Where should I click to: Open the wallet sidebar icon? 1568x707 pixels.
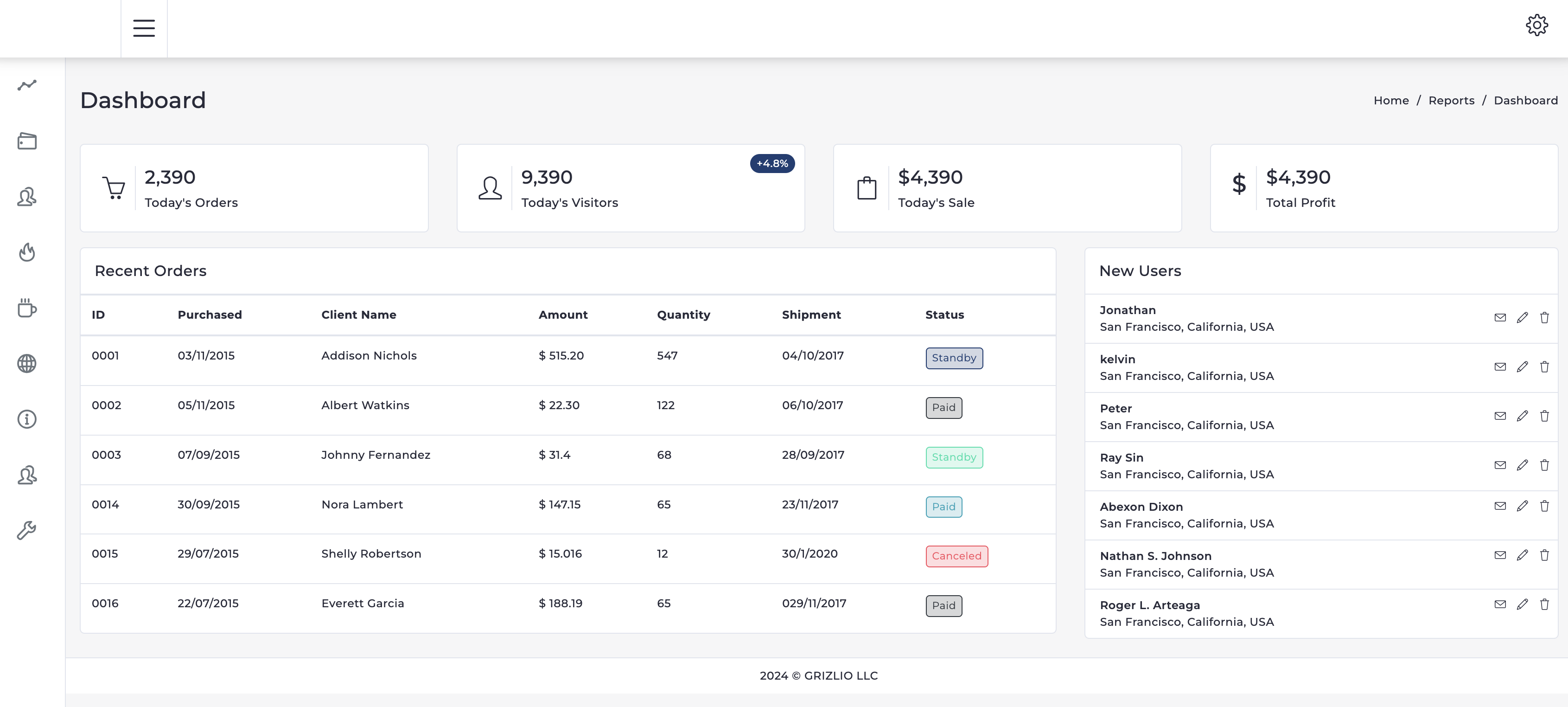[x=27, y=141]
